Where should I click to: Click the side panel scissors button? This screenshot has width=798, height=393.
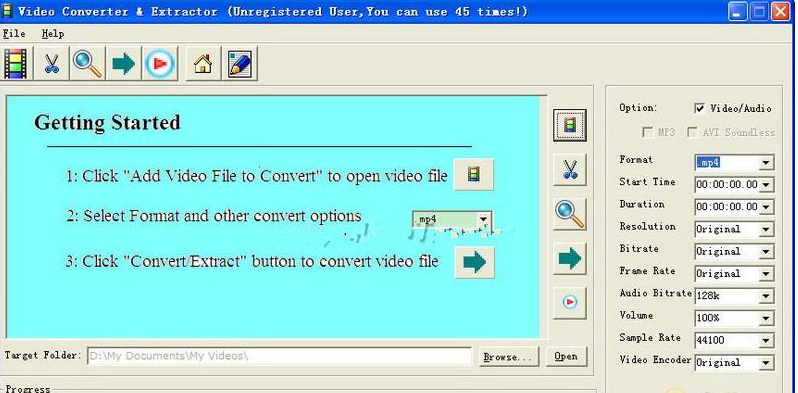click(x=570, y=169)
